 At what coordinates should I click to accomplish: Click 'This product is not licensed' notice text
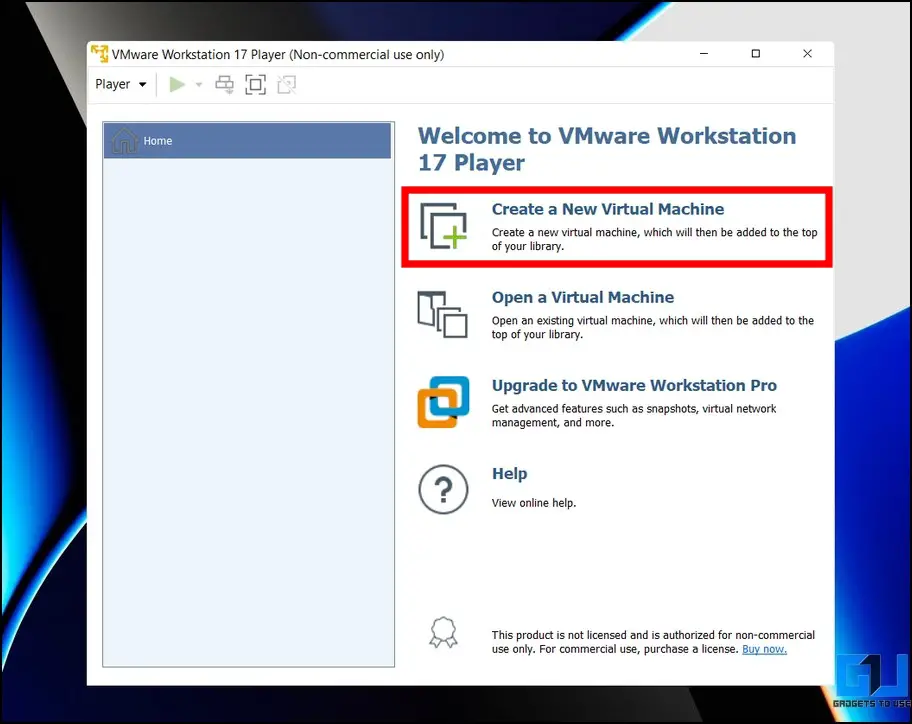(x=653, y=642)
